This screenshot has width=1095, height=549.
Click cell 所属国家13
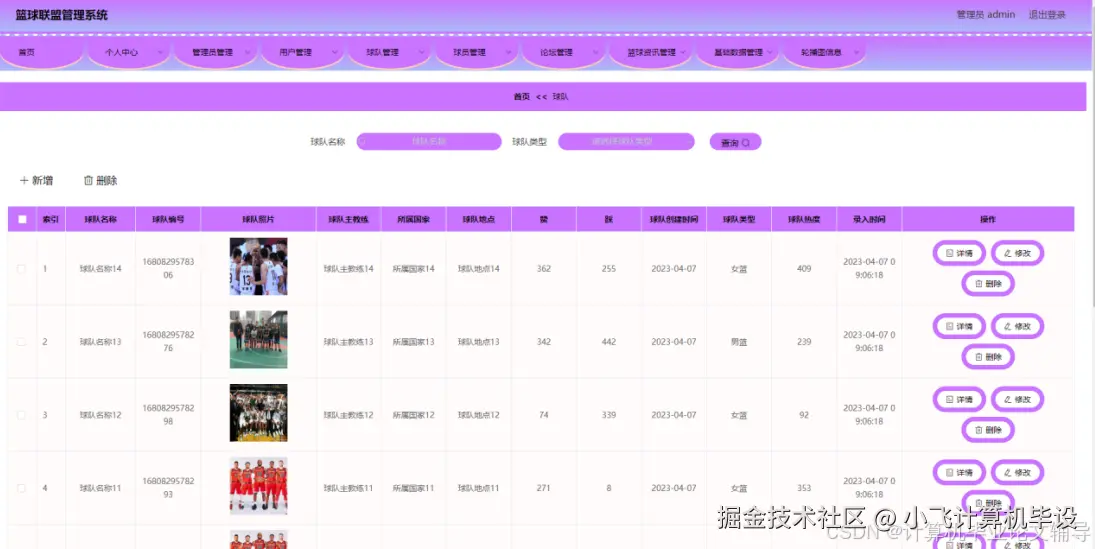[413, 342]
